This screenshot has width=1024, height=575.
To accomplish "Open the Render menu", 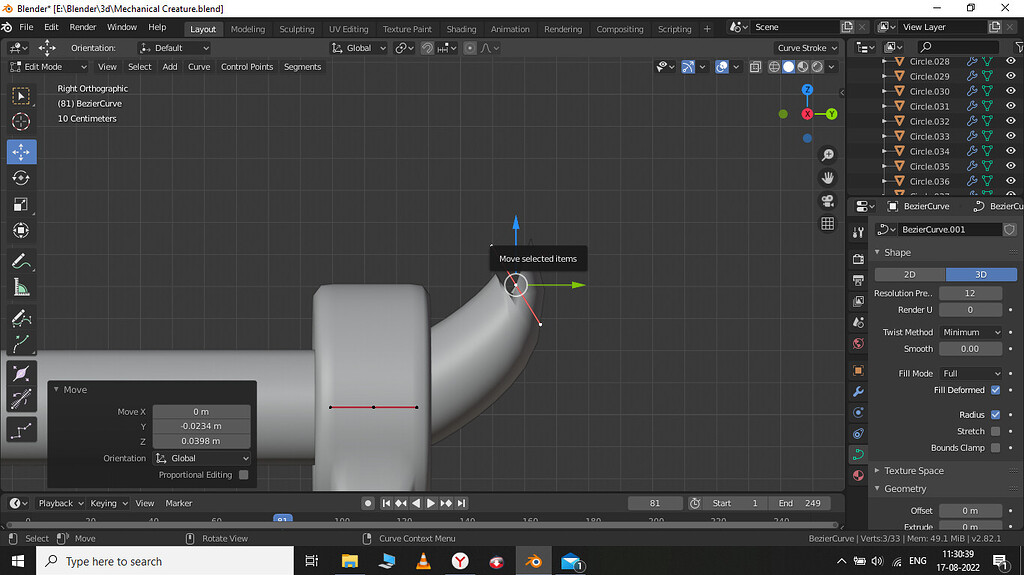I will click(x=83, y=27).
